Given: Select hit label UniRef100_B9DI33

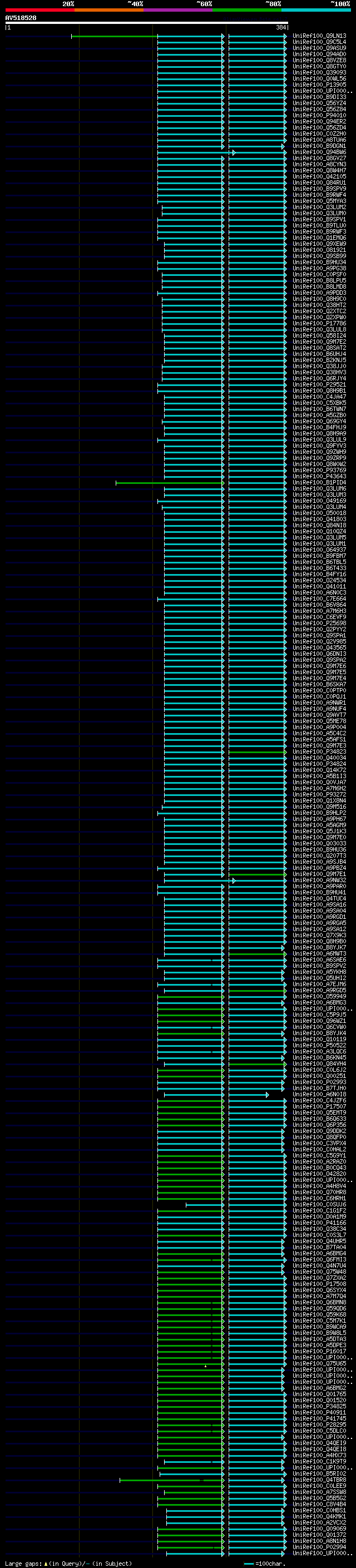Looking at the screenshot, I should point(319,97).
